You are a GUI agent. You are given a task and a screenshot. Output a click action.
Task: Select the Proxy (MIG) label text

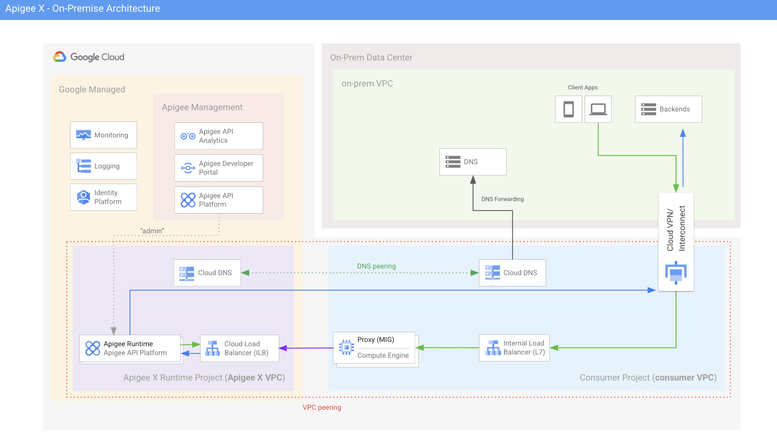click(376, 340)
